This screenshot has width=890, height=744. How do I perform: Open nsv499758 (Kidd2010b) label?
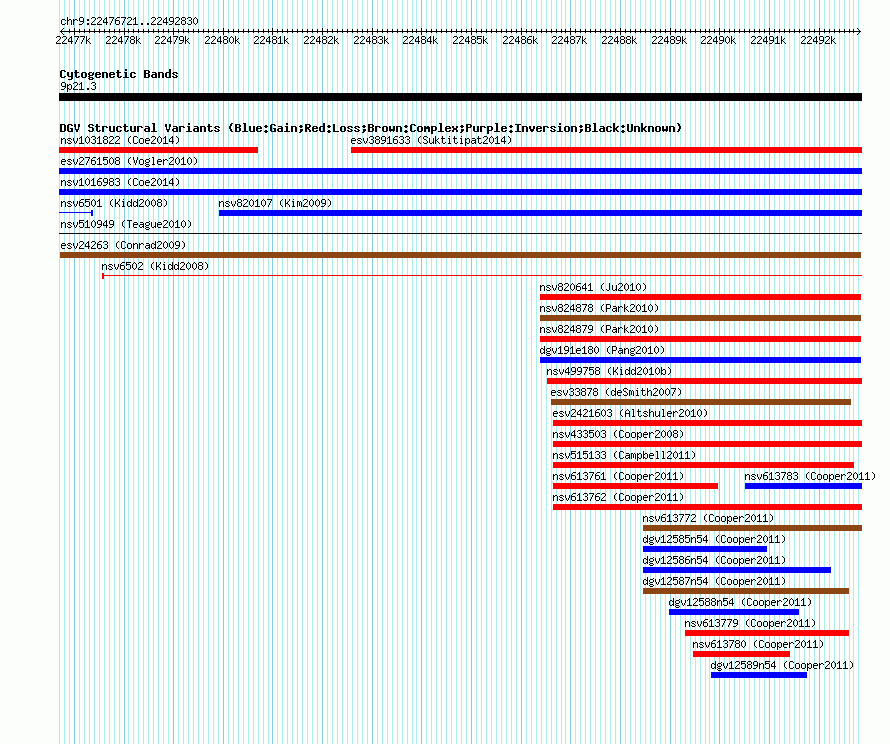[609, 371]
